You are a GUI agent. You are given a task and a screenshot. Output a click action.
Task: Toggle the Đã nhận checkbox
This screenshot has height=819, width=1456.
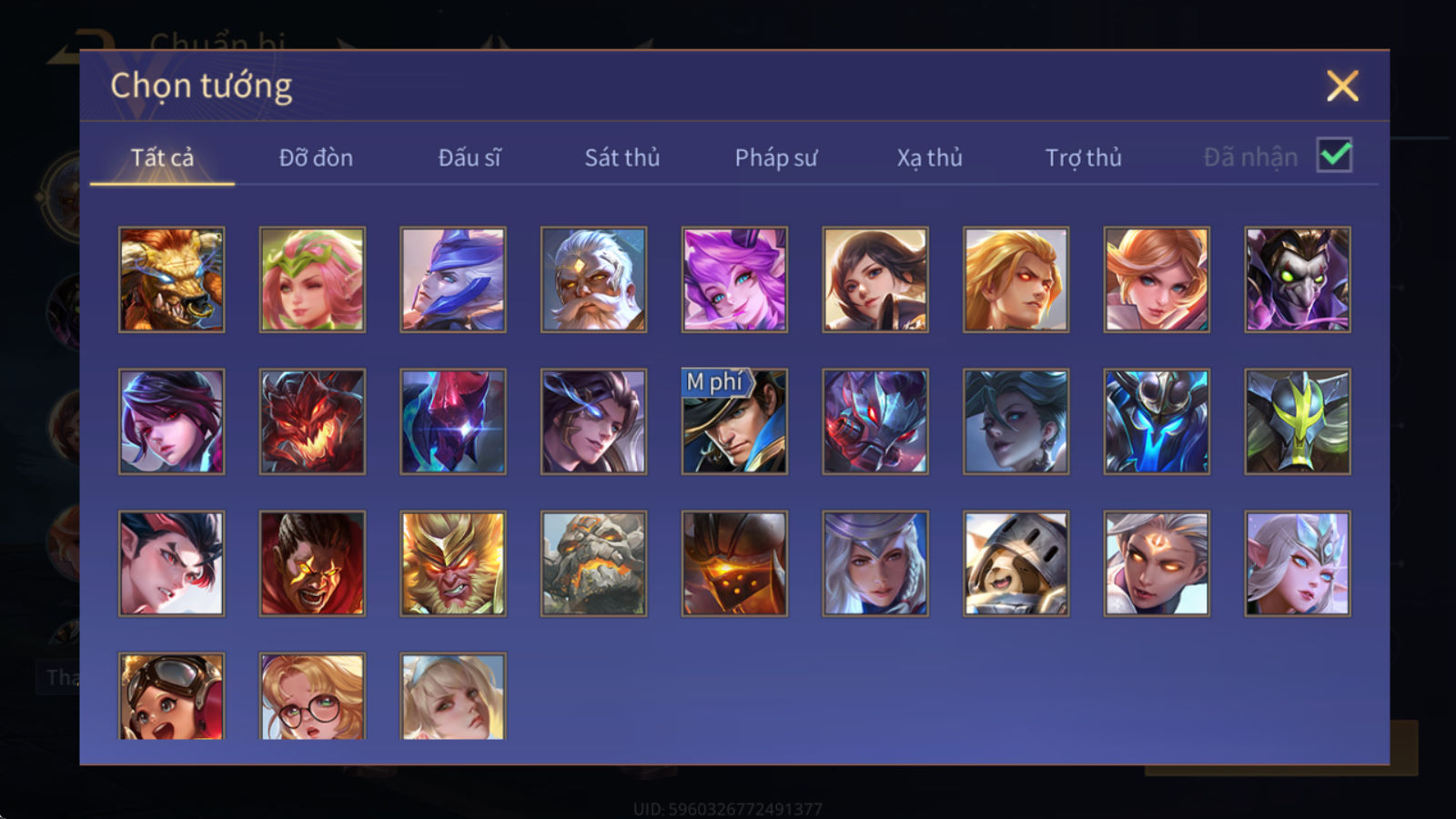coord(1334,156)
